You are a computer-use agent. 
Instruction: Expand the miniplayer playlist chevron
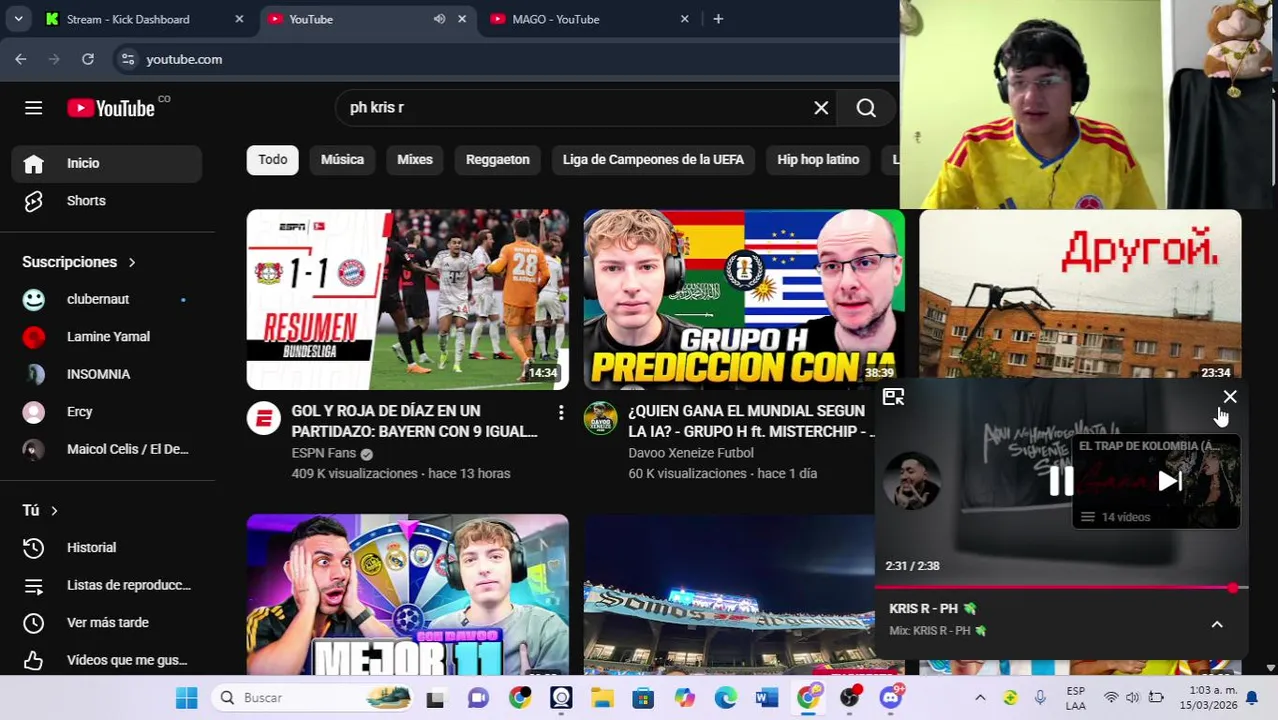pyautogui.click(x=1217, y=624)
